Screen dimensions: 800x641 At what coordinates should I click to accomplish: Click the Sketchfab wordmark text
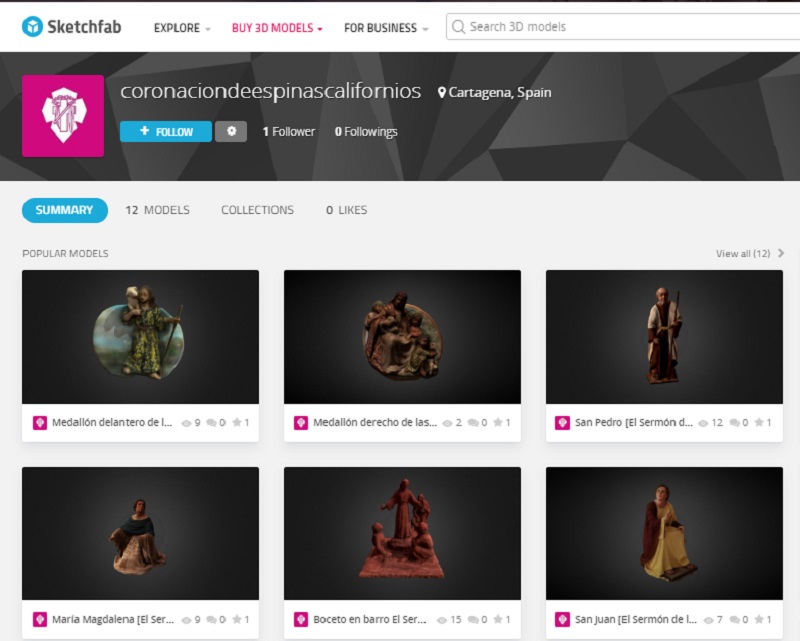(x=84, y=27)
